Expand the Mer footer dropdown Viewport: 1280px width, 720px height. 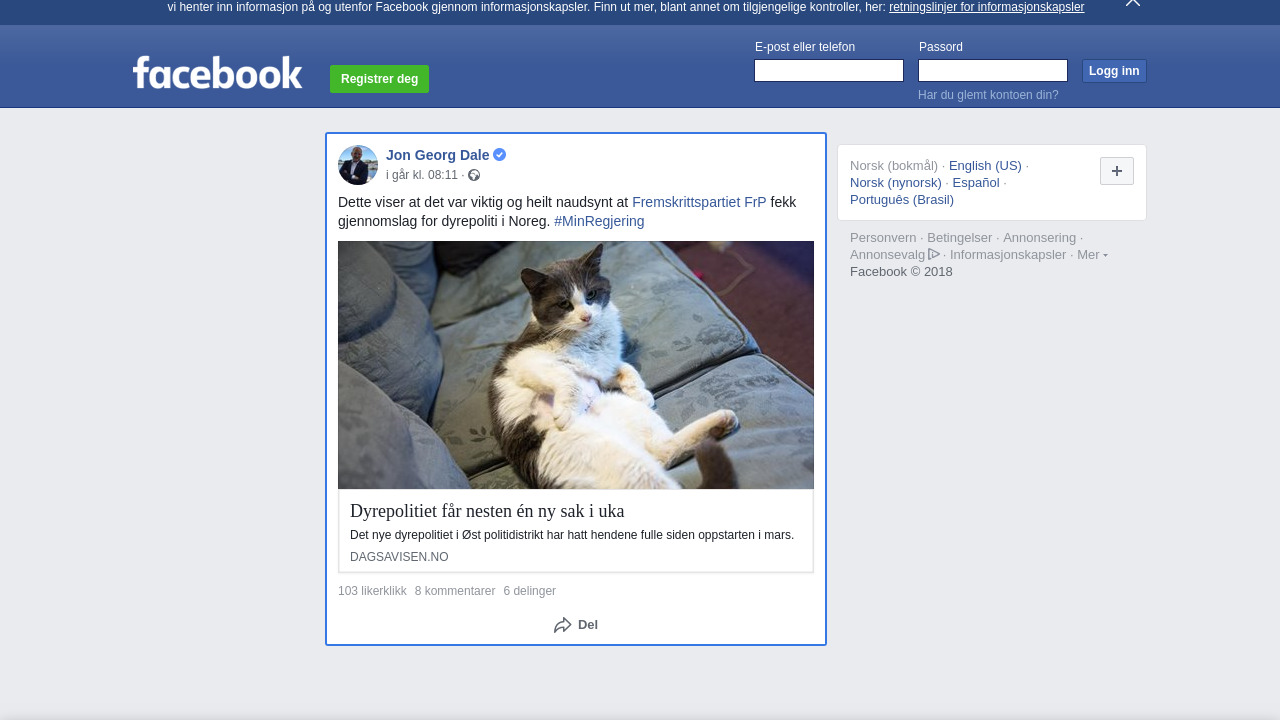click(1092, 254)
